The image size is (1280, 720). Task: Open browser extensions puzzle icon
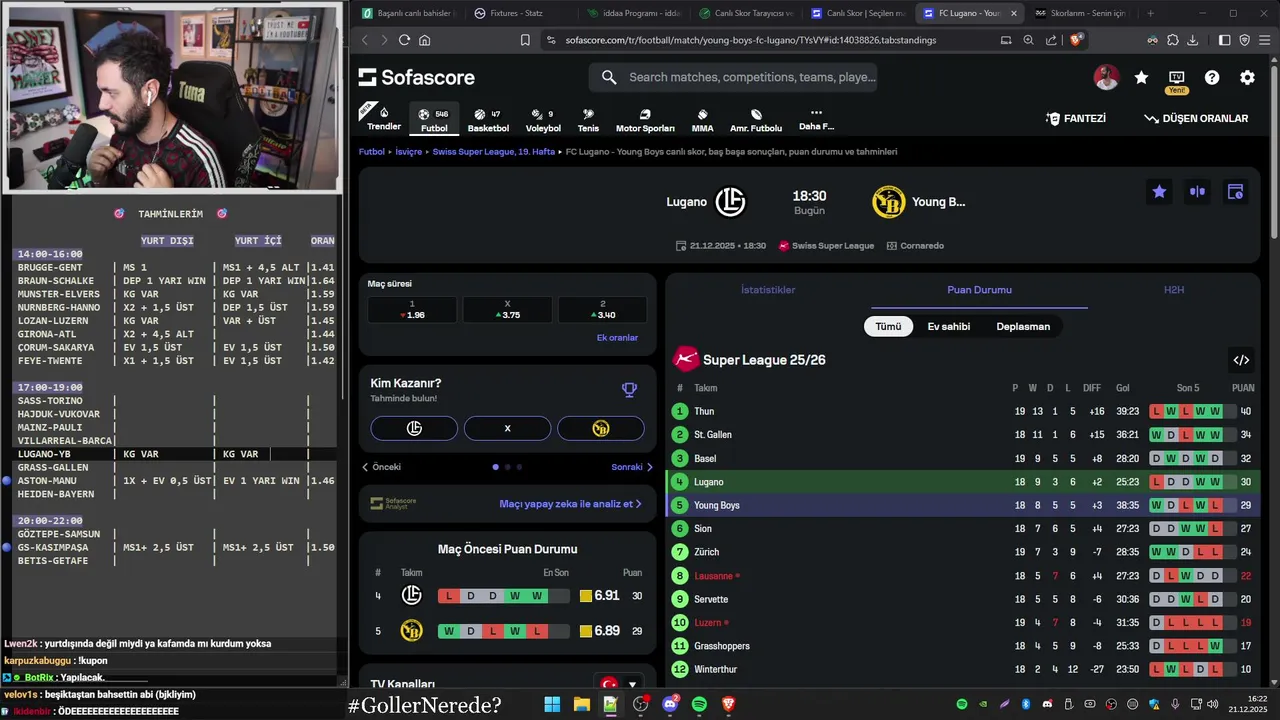pos(1172,40)
